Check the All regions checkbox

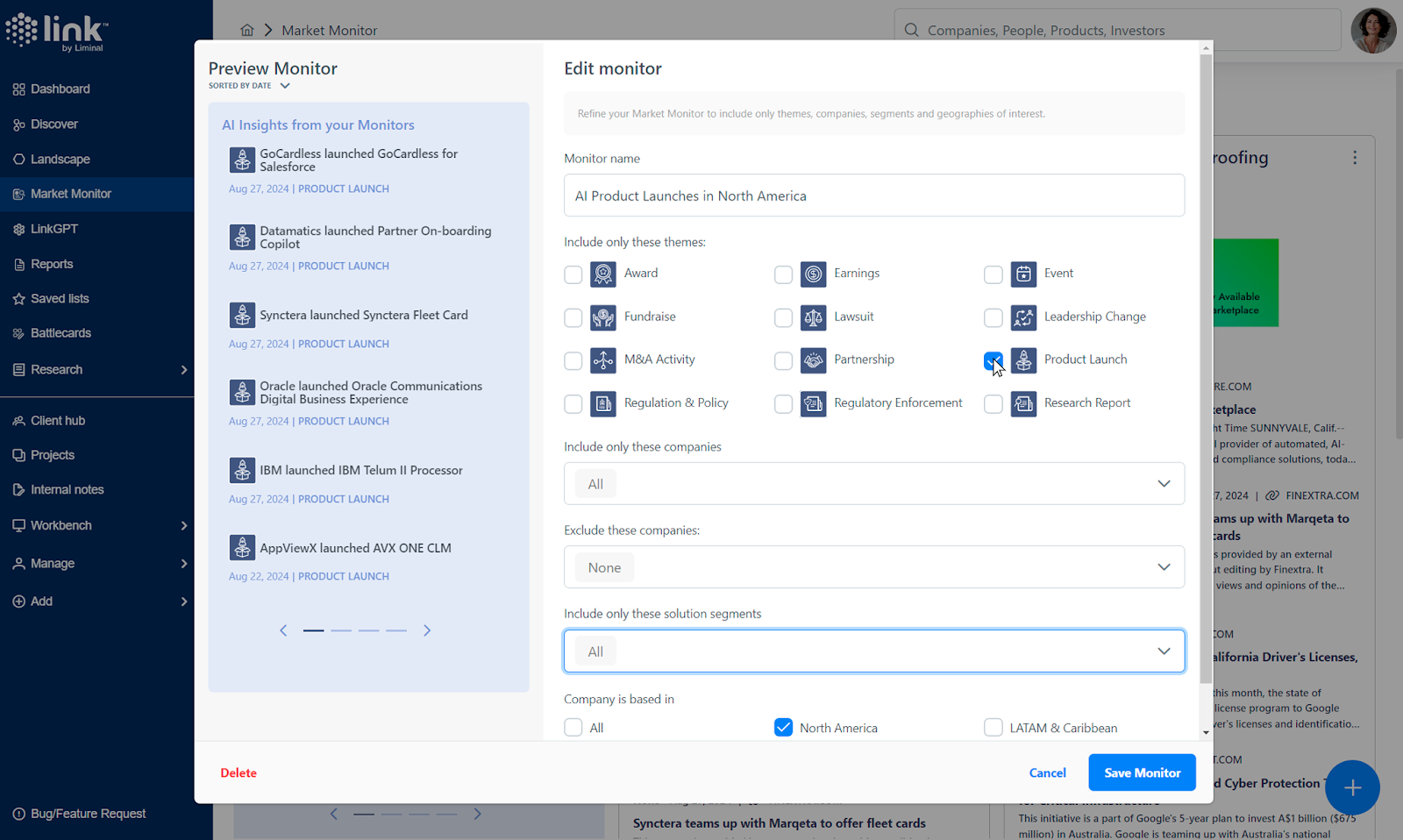pyautogui.click(x=573, y=728)
